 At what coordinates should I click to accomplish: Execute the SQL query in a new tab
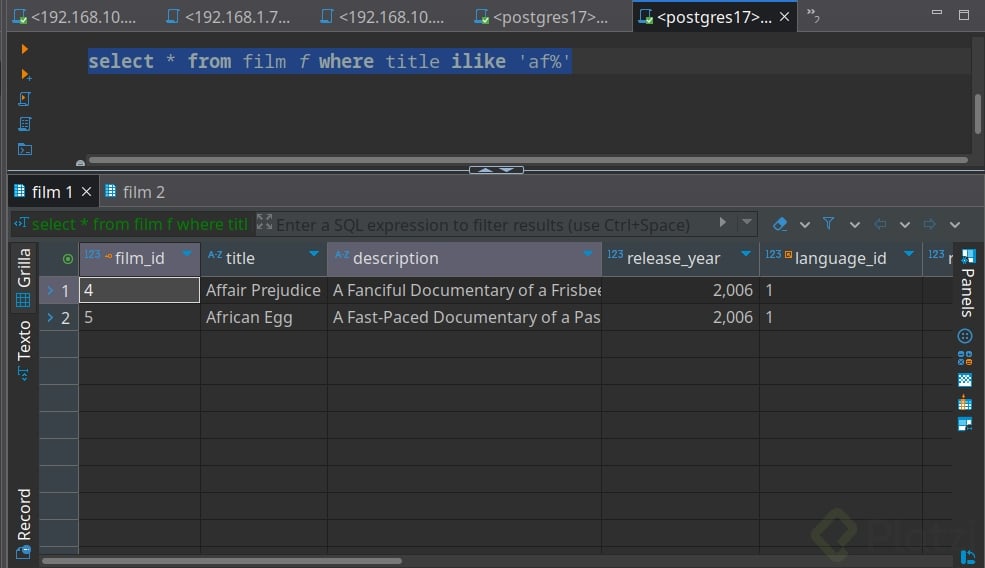pyautogui.click(x=26, y=75)
